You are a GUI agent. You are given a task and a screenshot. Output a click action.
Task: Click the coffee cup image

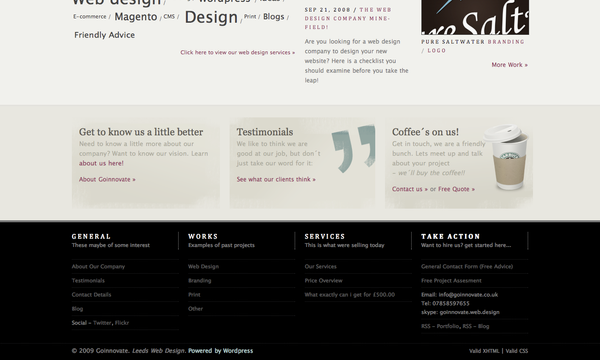click(x=507, y=156)
